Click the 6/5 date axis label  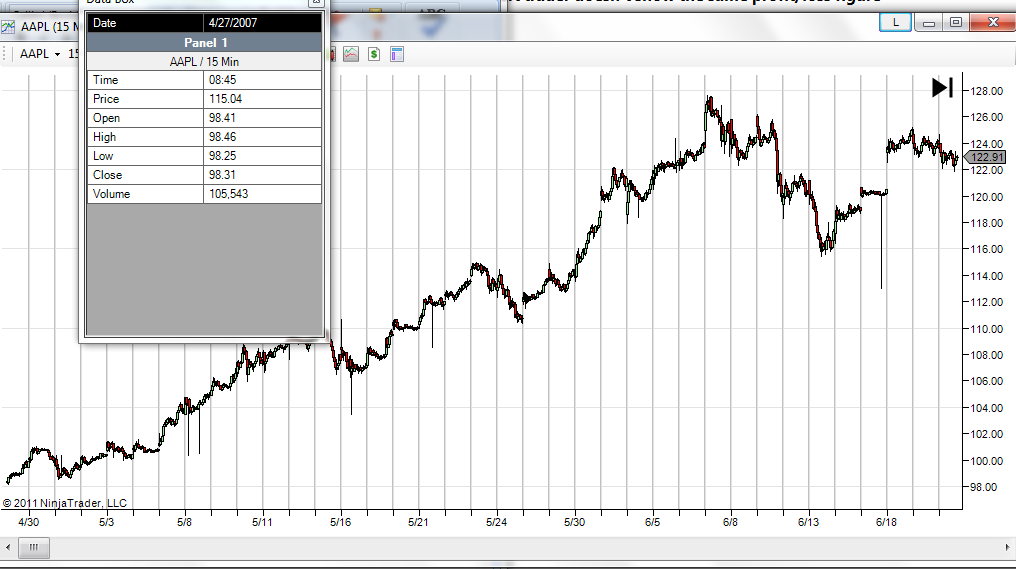[652, 522]
